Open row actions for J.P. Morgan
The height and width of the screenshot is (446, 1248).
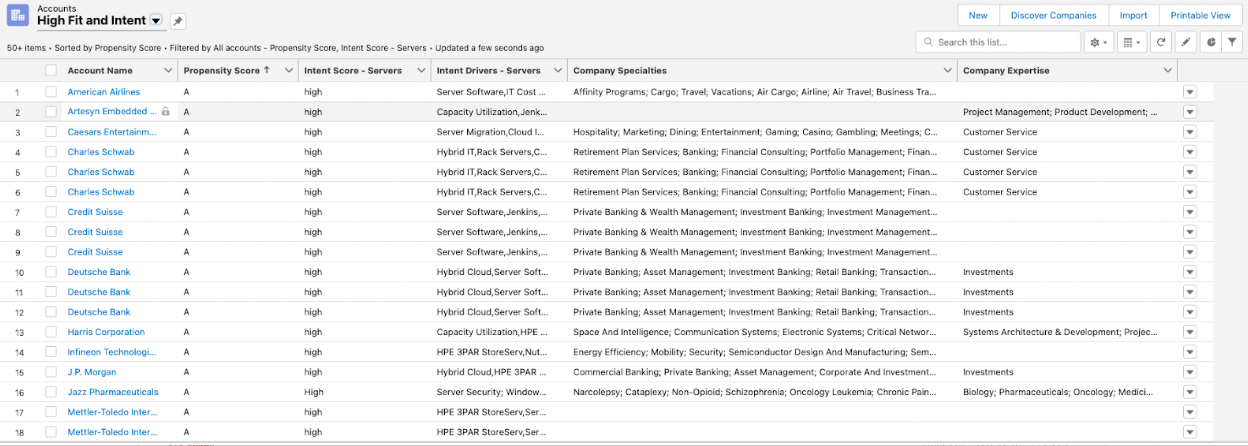[1189, 372]
